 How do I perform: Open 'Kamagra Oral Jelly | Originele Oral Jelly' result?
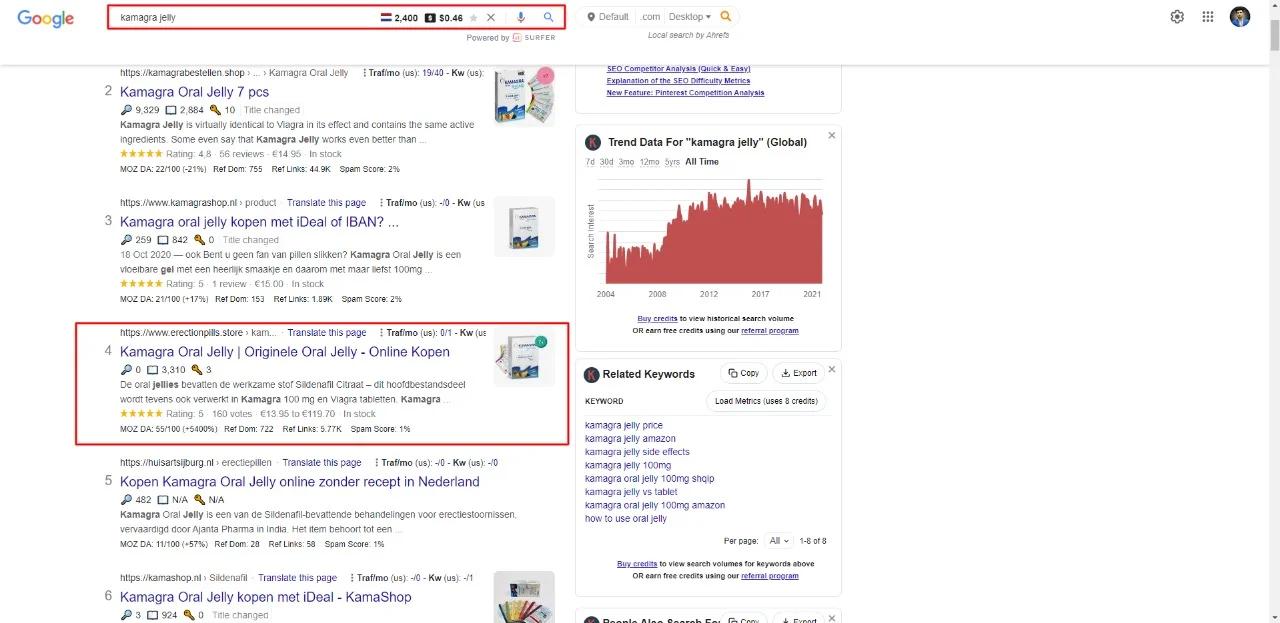pos(285,352)
